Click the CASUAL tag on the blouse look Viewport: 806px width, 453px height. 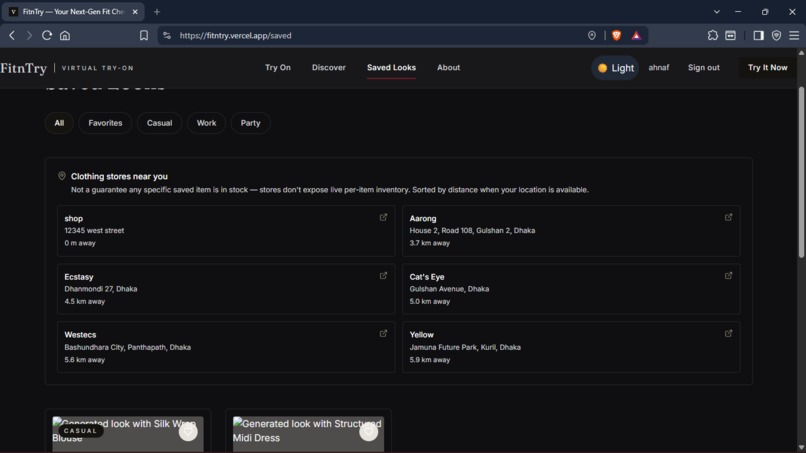80,431
